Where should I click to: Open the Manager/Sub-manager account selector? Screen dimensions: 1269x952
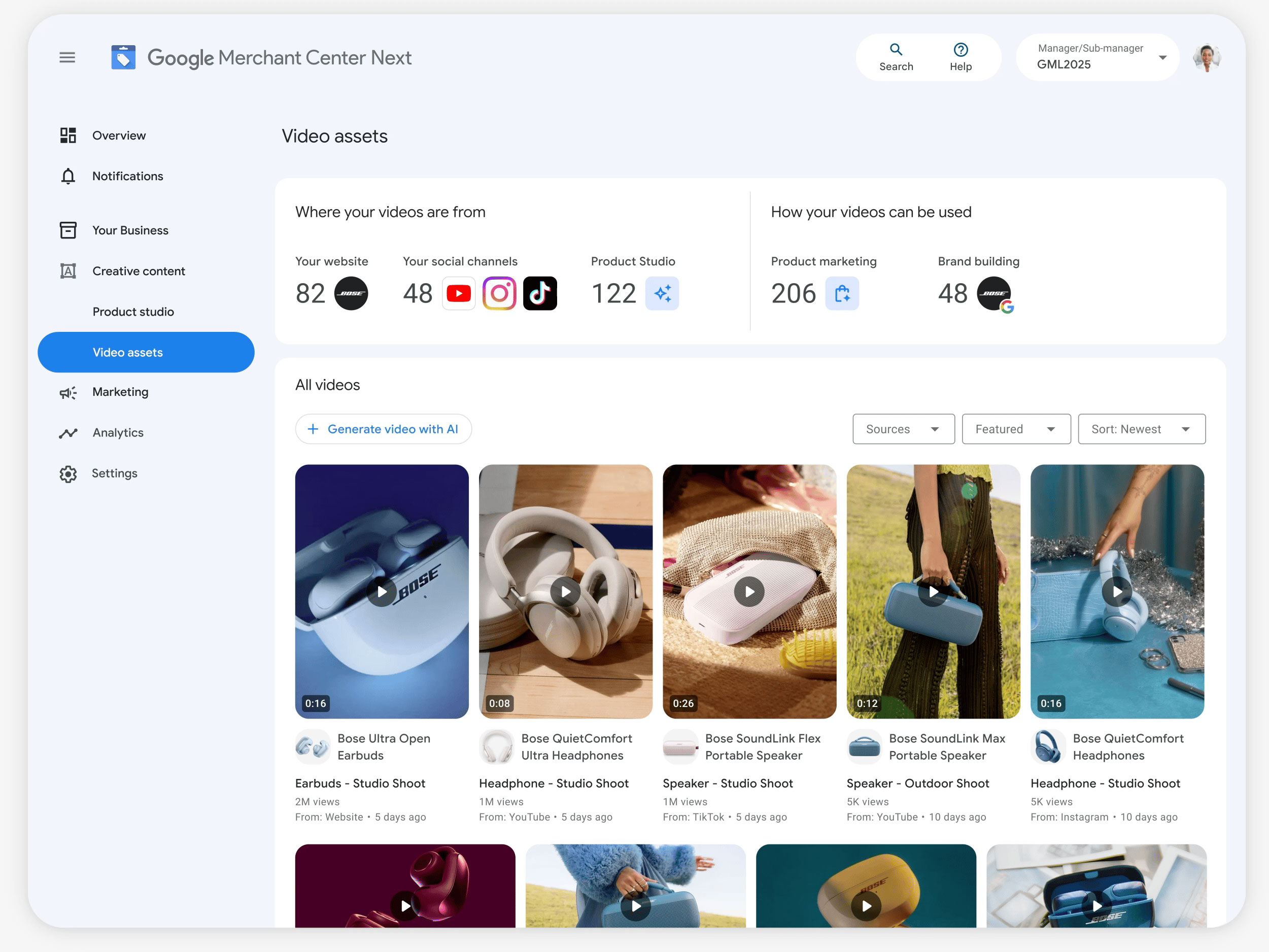tap(1096, 57)
